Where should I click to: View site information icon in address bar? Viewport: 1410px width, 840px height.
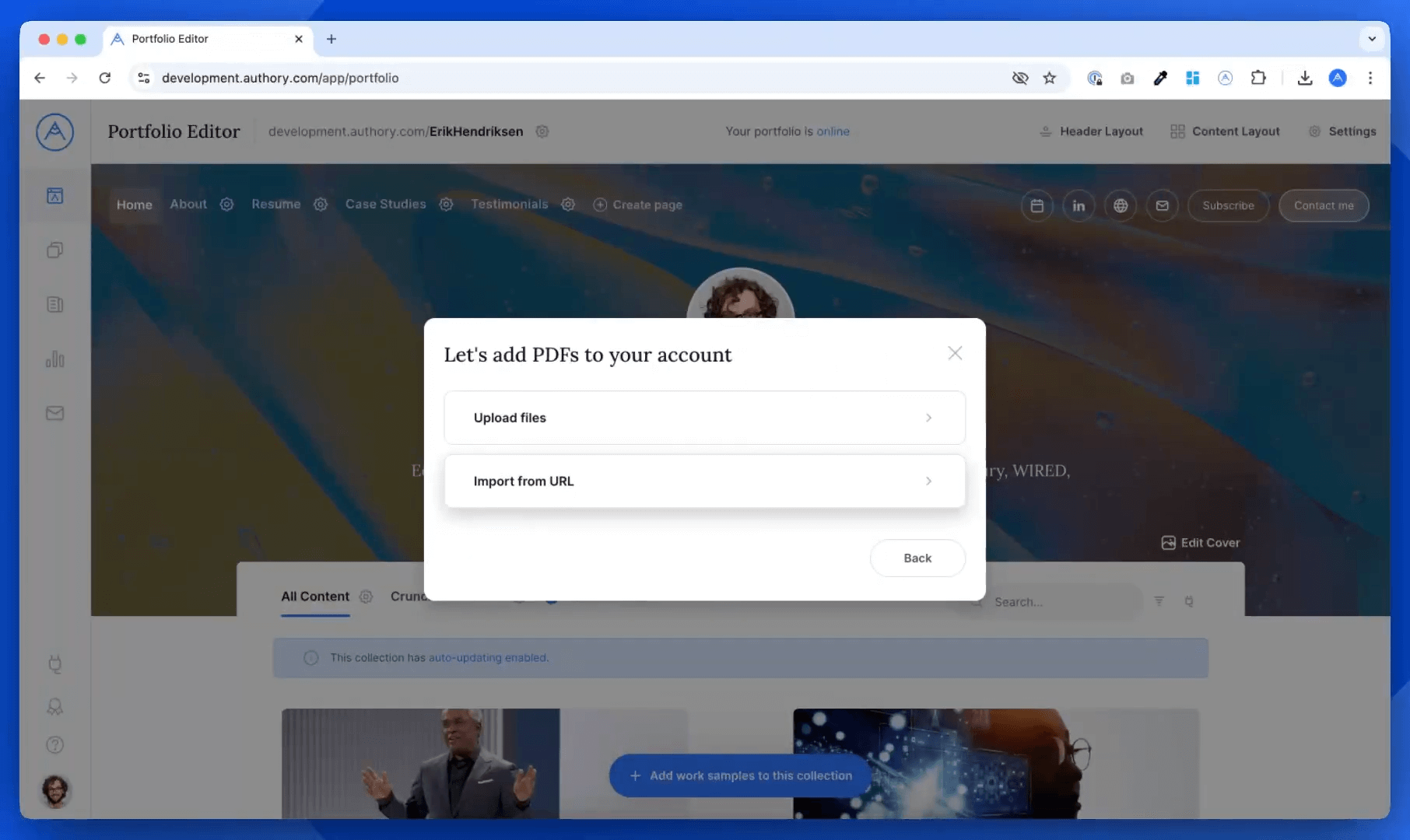(144, 78)
